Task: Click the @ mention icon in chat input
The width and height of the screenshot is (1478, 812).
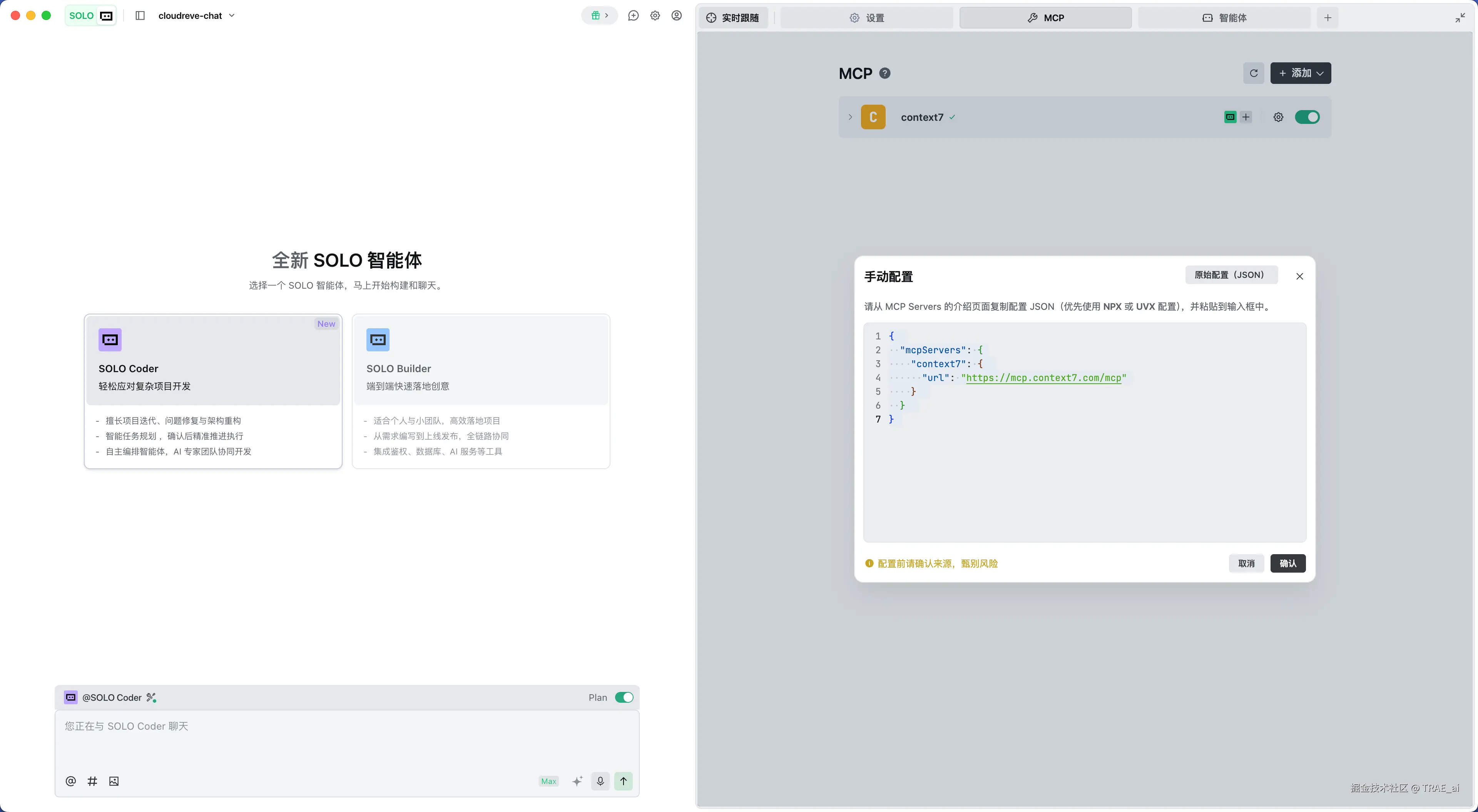Action: tap(70, 781)
